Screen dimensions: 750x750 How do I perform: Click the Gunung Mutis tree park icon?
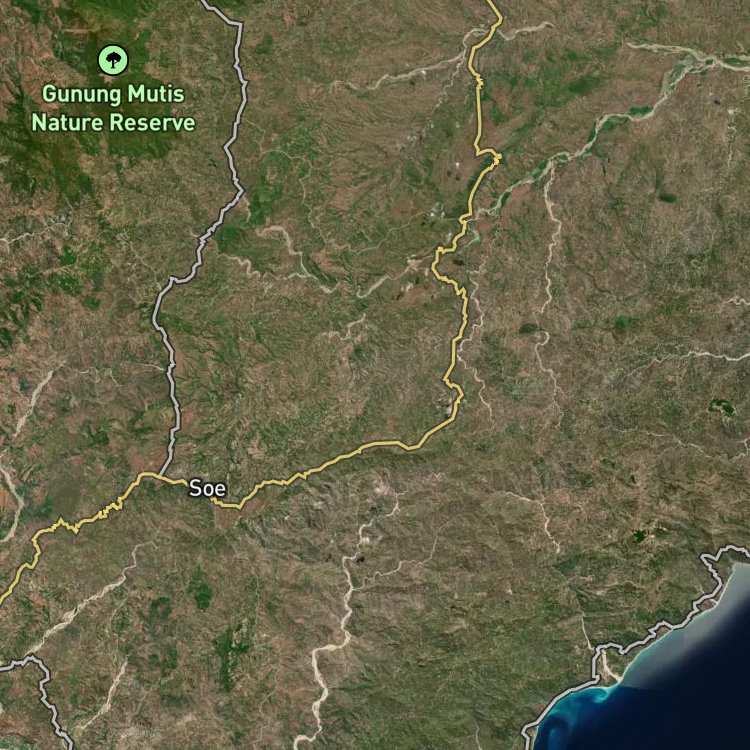click(x=113, y=60)
